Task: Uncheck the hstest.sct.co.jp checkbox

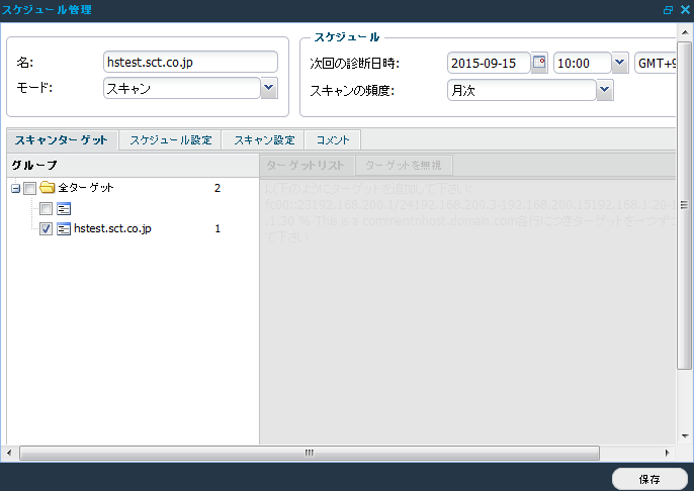Action: (46, 228)
